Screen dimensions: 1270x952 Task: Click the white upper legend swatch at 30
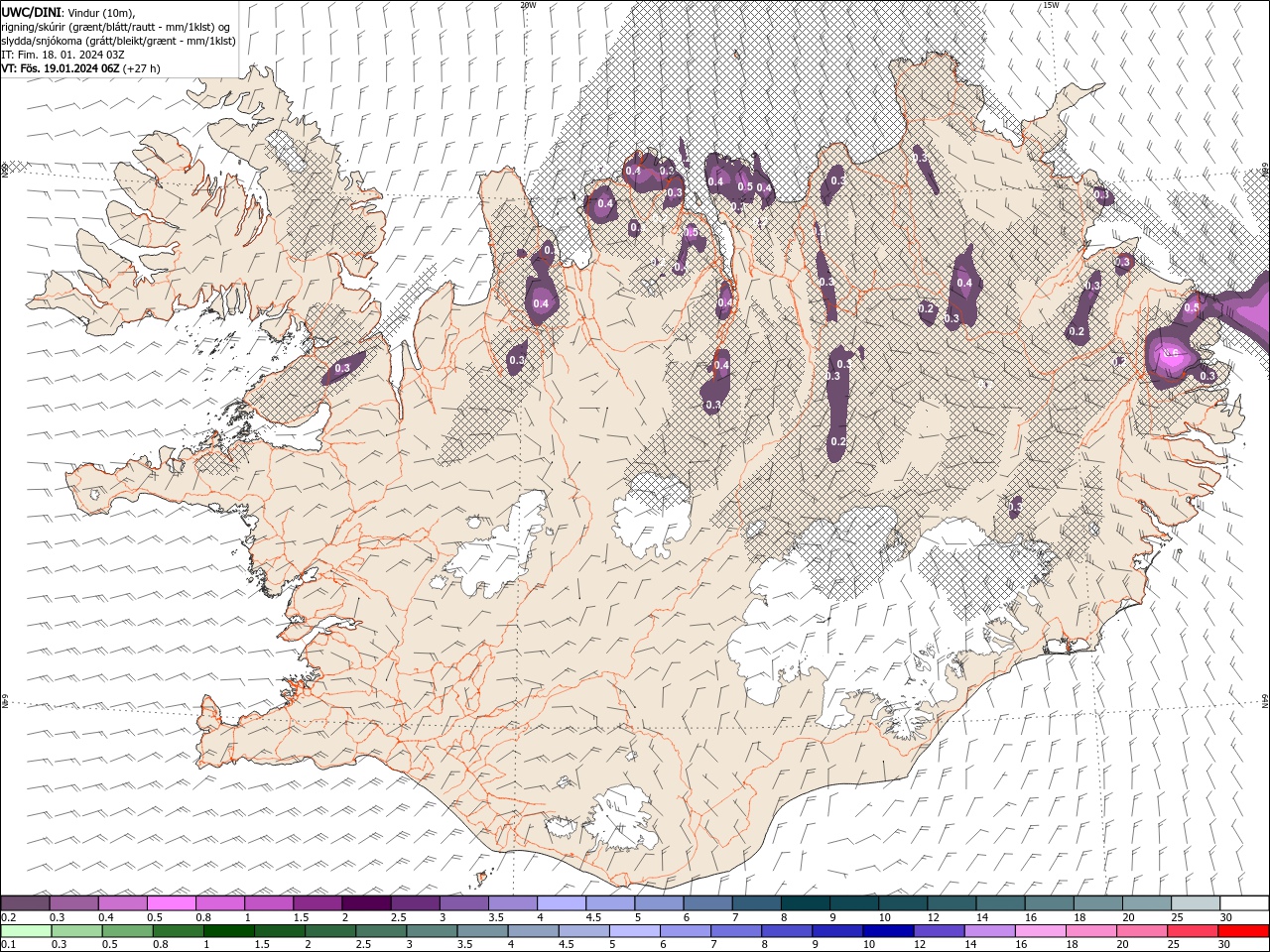click(1244, 903)
